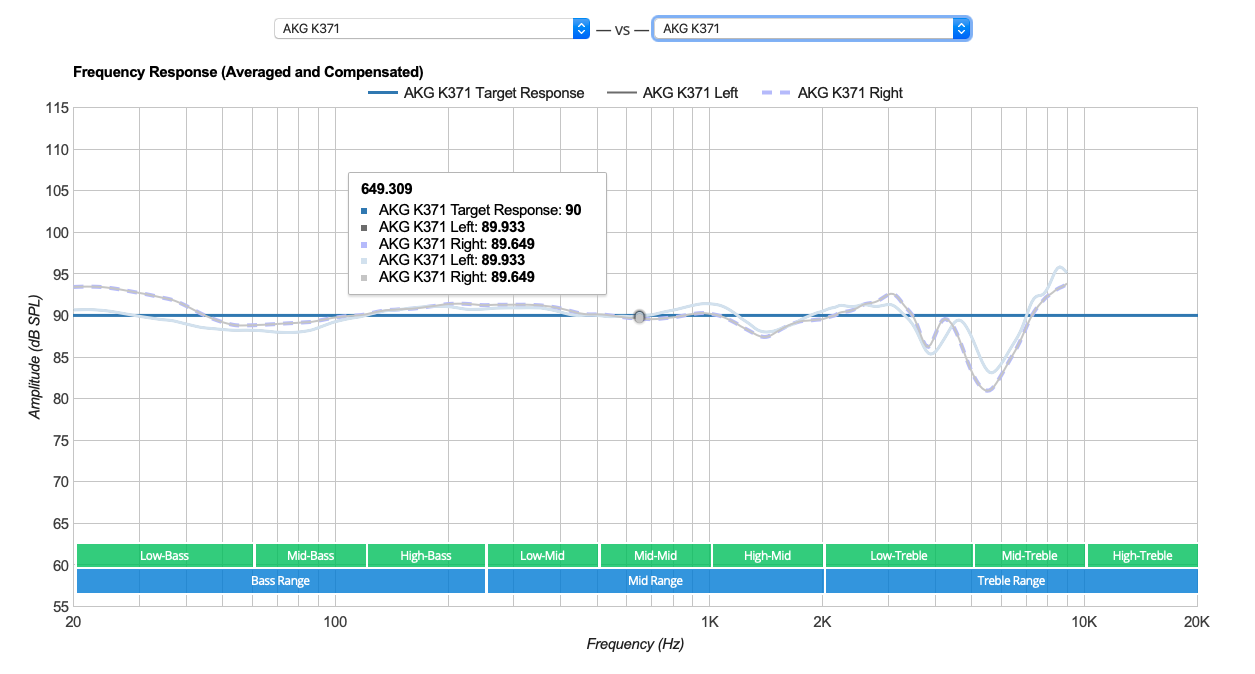Click the 649.309 frequency value in tooltip
Screen dimensions: 1255x674
[x=386, y=188]
